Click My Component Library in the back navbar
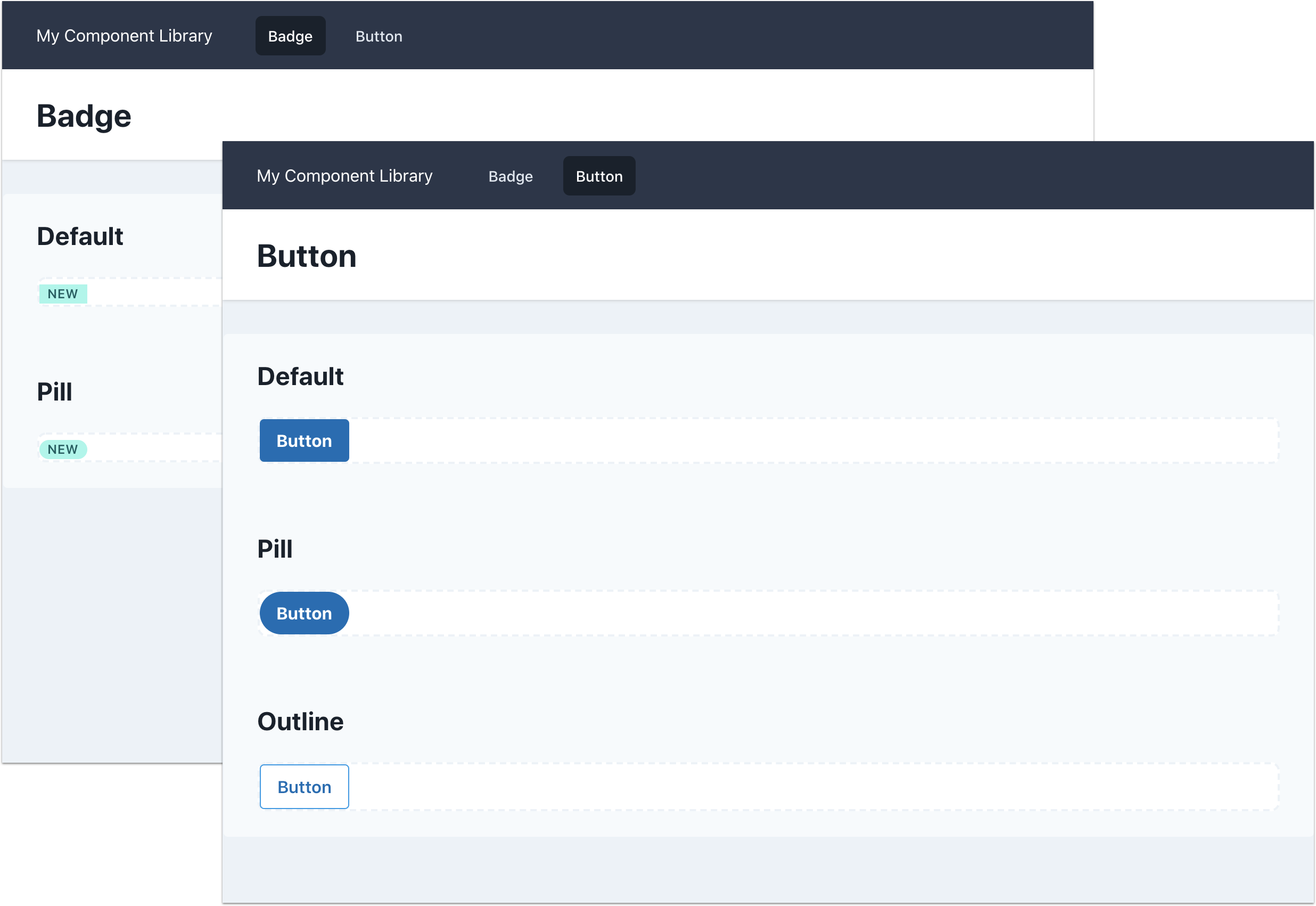The height and width of the screenshot is (906, 1316). [124, 35]
